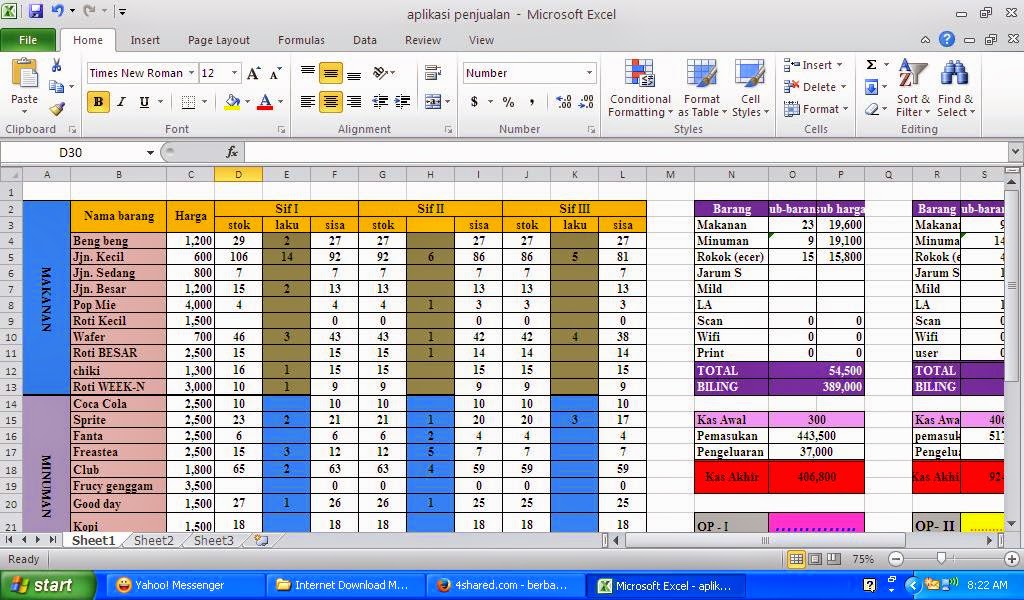Open Conditional Formatting menu
The image size is (1024, 600).
click(x=640, y=88)
